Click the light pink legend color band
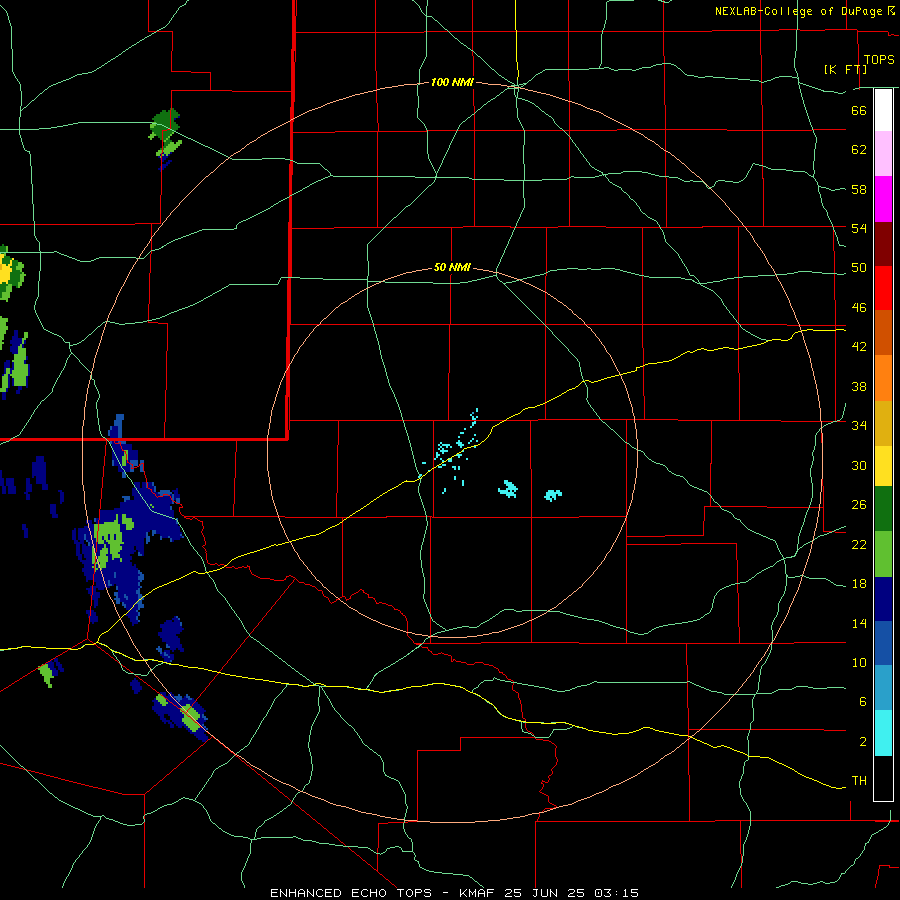This screenshot has height=900, width=900. pos(883,153)
